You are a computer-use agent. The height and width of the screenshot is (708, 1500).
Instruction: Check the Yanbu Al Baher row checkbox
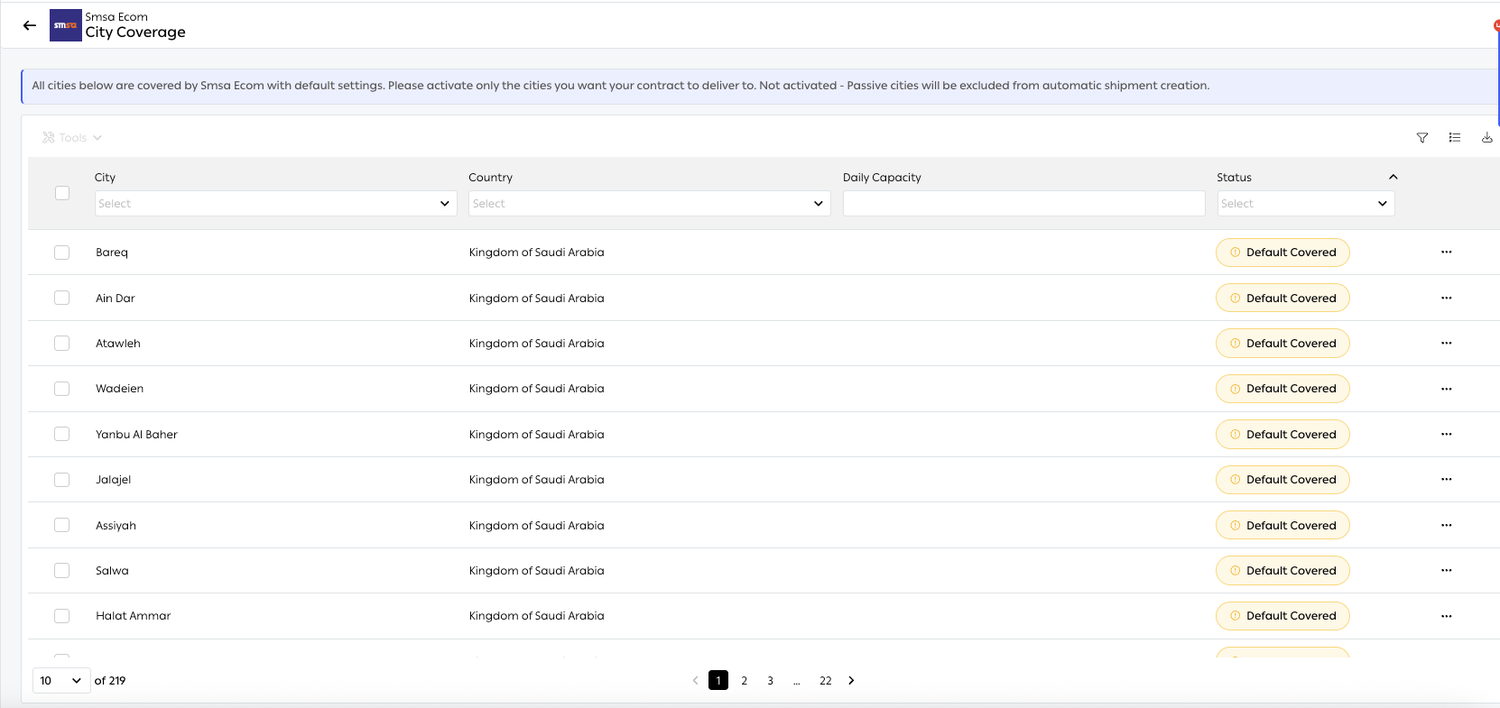point(62,434)
